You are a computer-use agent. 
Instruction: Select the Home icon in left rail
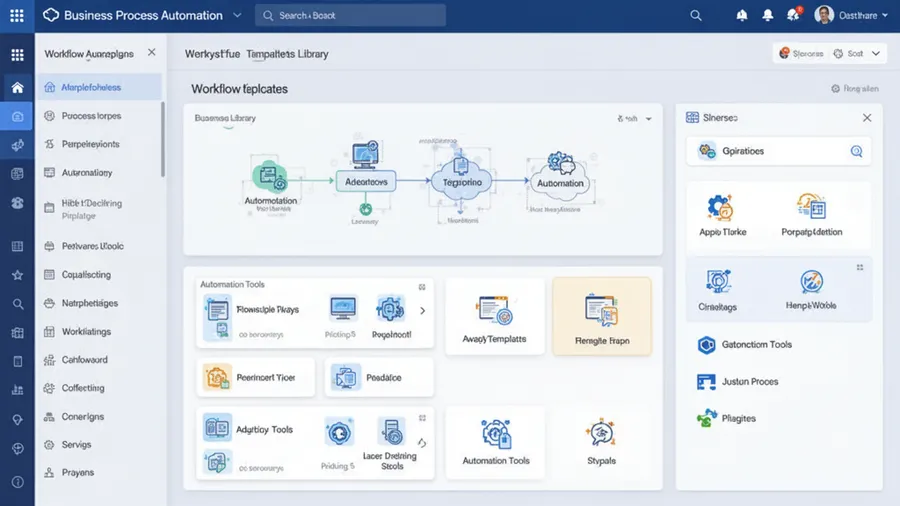[17, 87]
